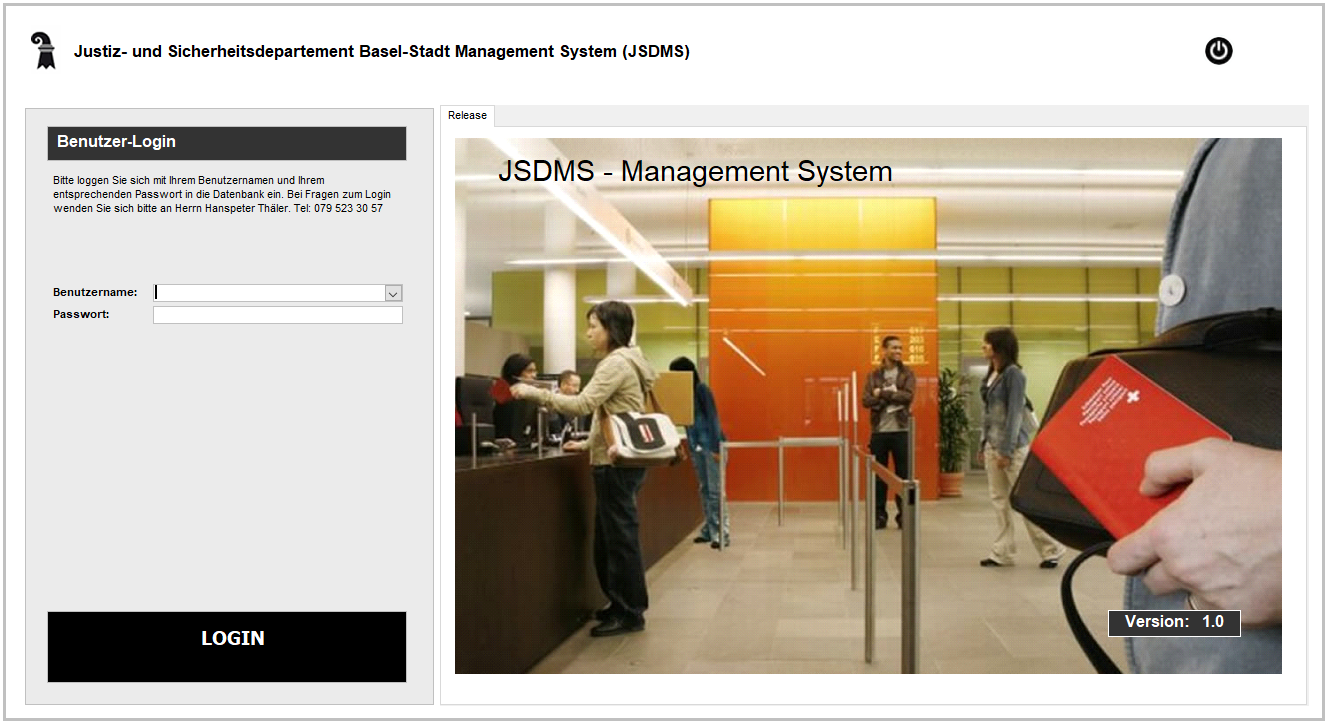Click the orange wall panel in photo

pos(800,300)
